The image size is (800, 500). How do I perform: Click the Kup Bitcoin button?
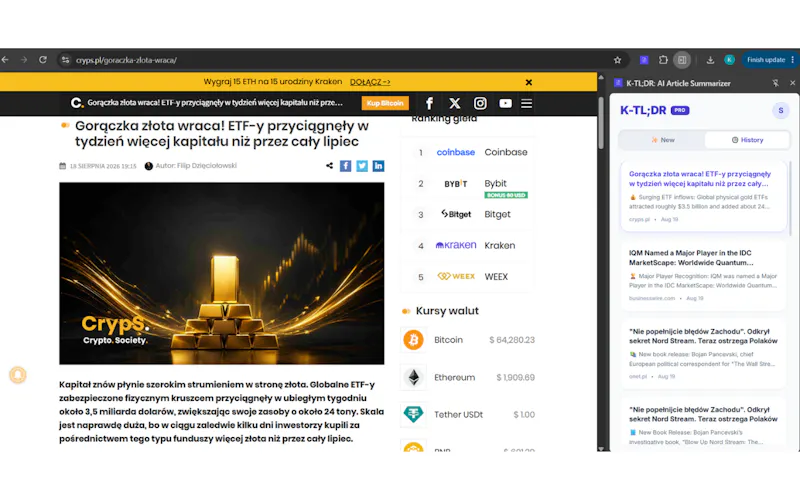(385, 103)
